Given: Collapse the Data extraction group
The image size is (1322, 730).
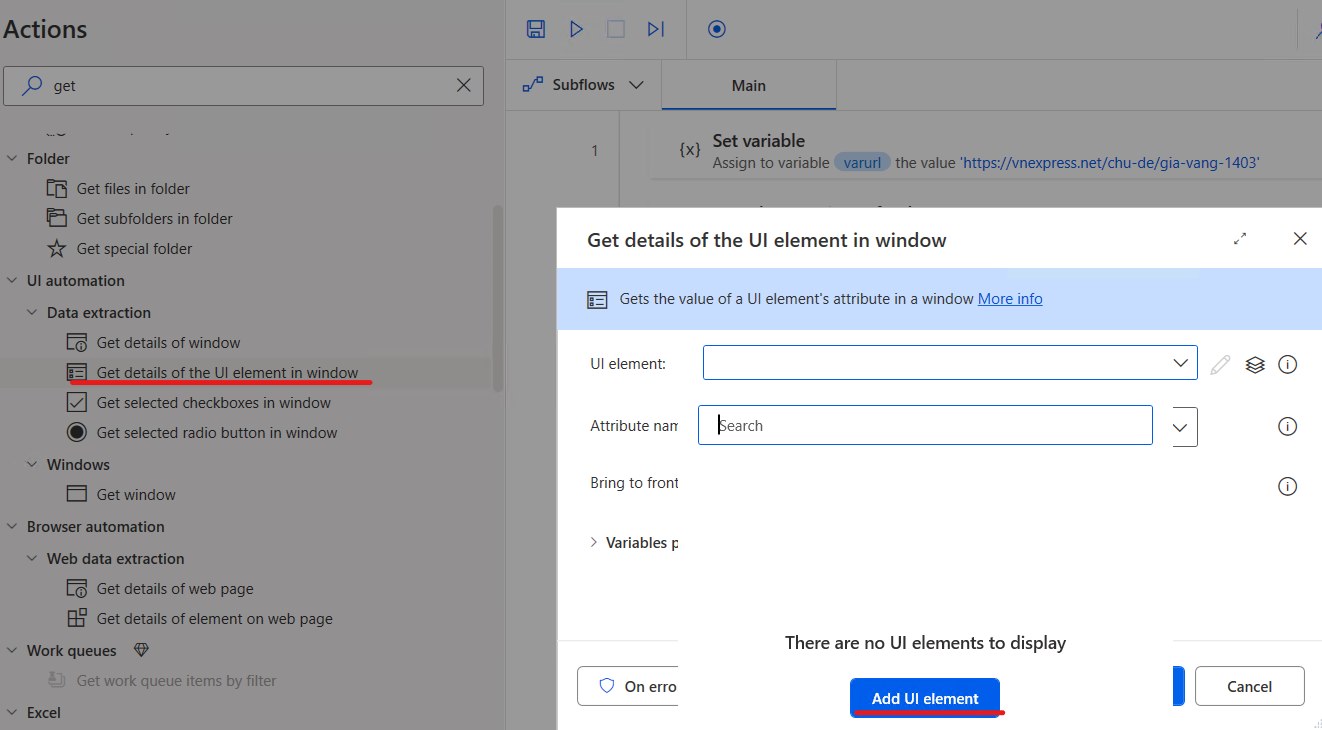Looking at the screenshot, I should [33, 312].
